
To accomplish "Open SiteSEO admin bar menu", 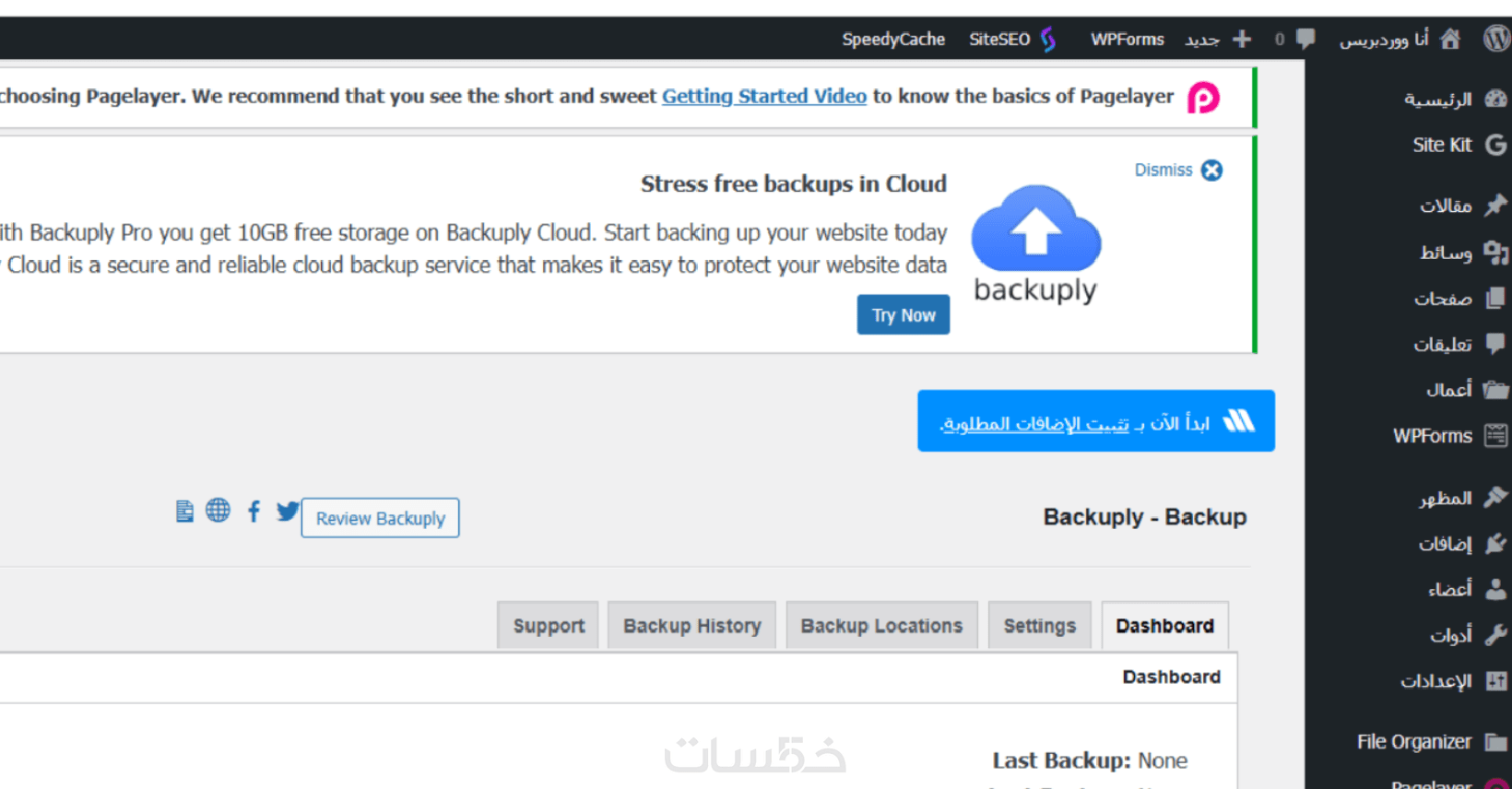I will (999, 39).
